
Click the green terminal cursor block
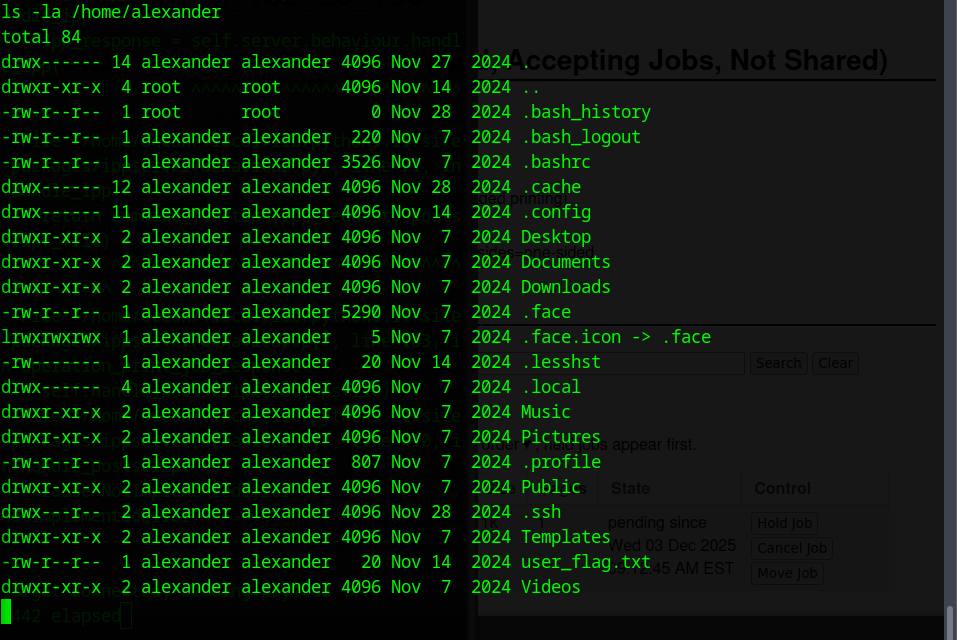tap(6, 611)
